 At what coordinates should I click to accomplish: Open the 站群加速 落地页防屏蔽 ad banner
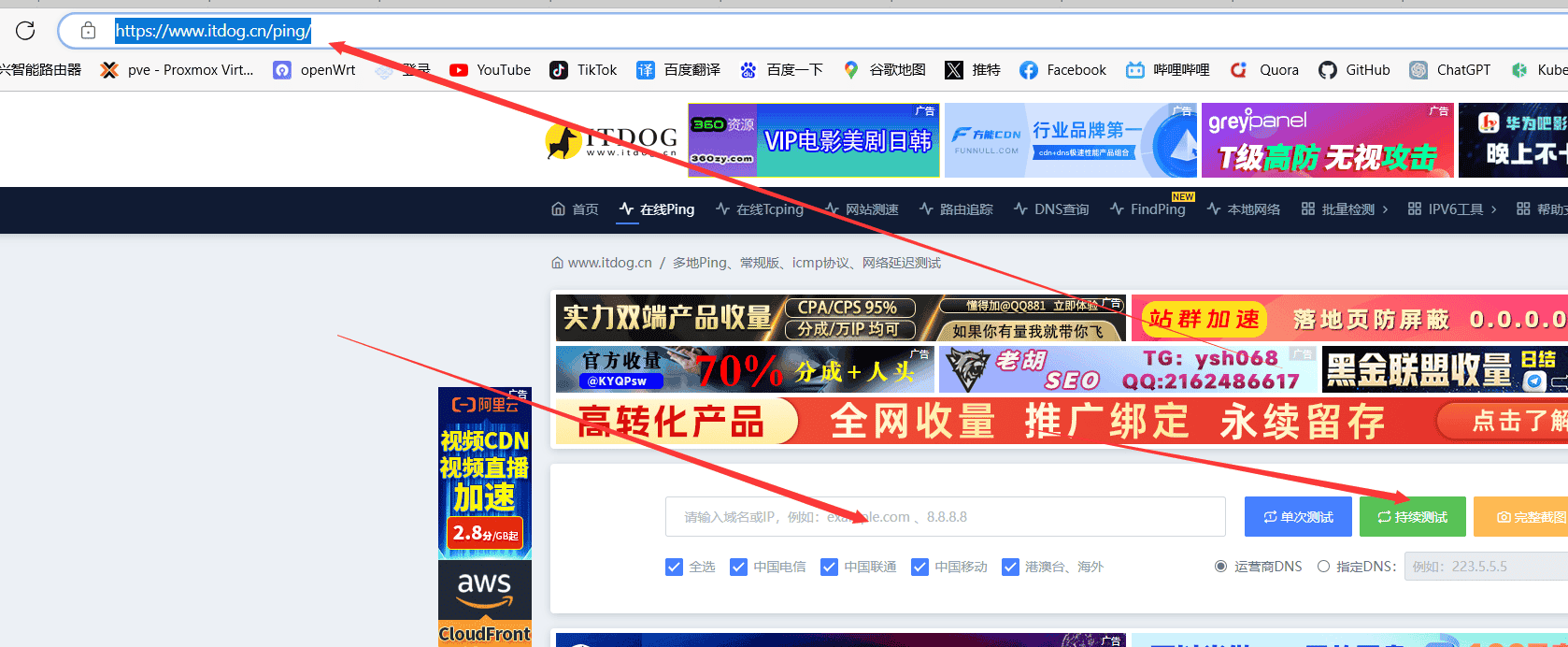point(1349,318)
